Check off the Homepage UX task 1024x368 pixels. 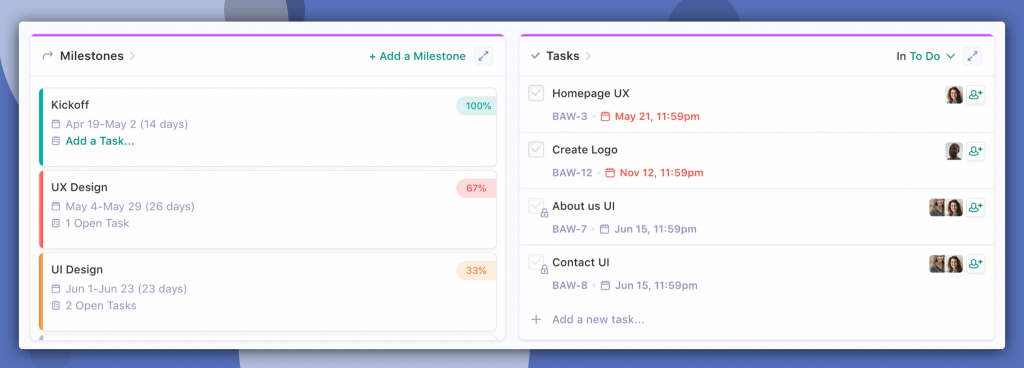(536, 93)
